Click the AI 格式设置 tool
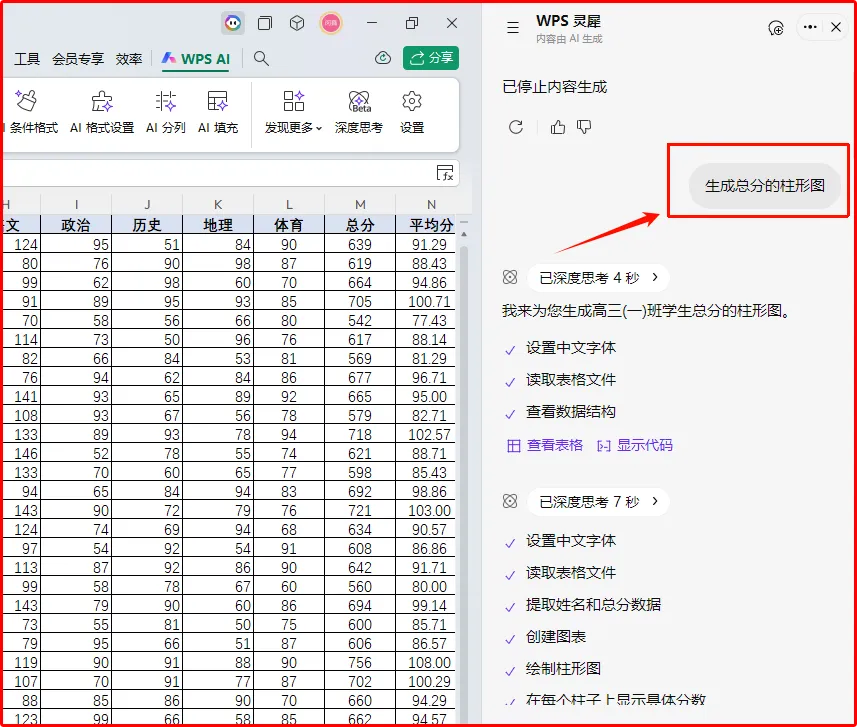The image size is (857, 727). pos(102,112)
